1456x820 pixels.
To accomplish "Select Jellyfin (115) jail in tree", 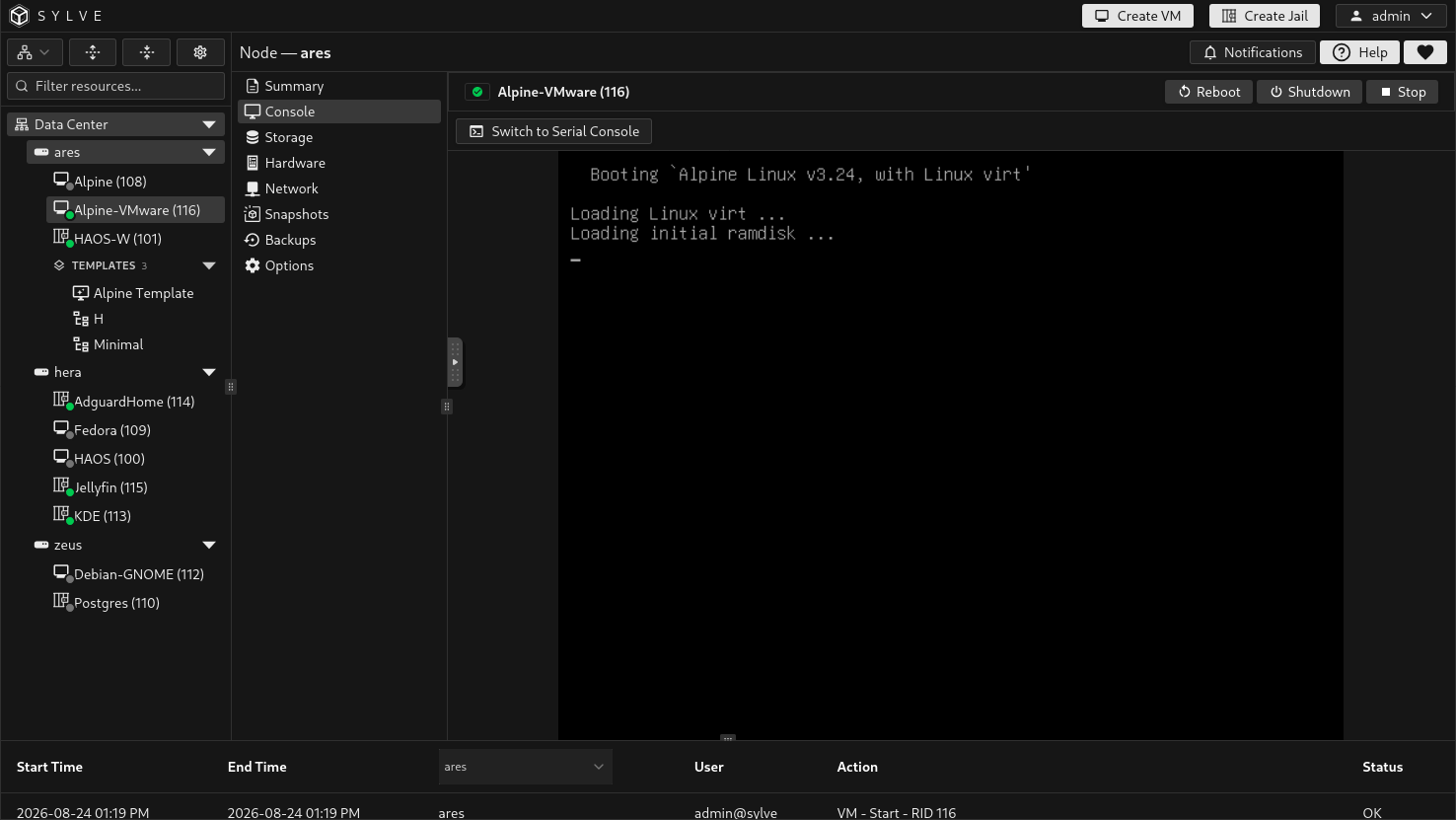I will click(x=135, y=487).
